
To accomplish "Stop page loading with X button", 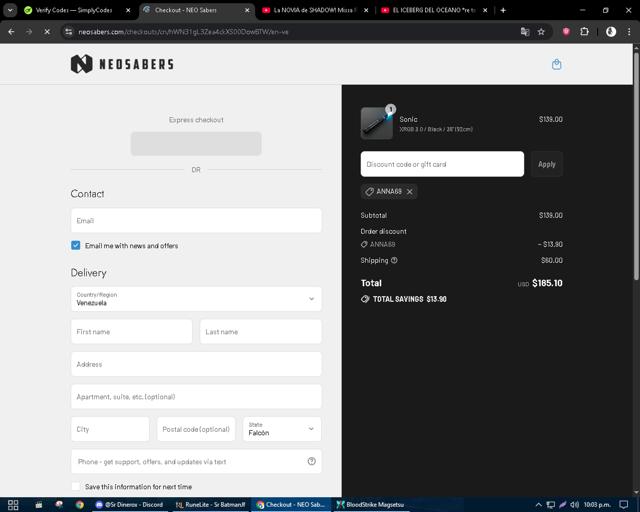I will 47,31.
